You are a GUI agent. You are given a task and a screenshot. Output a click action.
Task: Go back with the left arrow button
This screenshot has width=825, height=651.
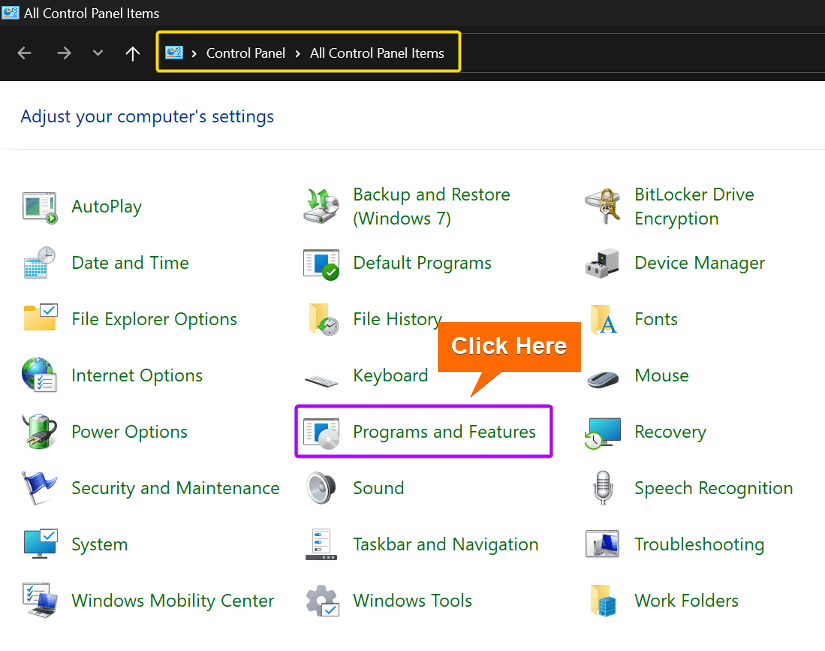[25, 53]
